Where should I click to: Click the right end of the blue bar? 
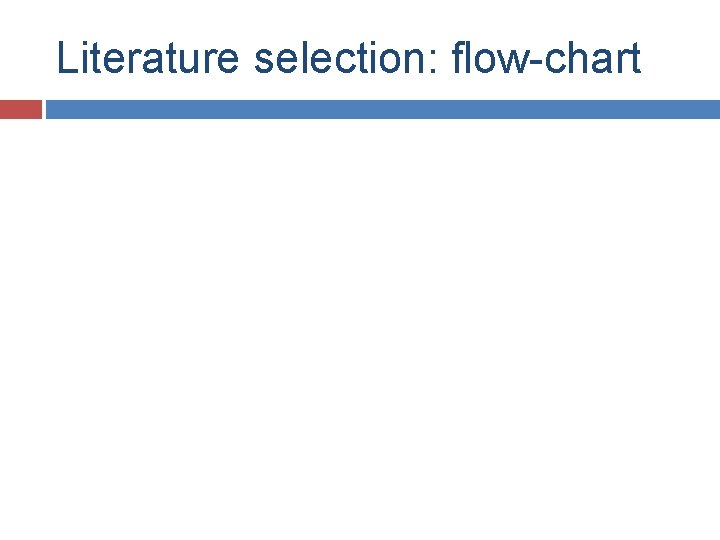coord(712,109)
